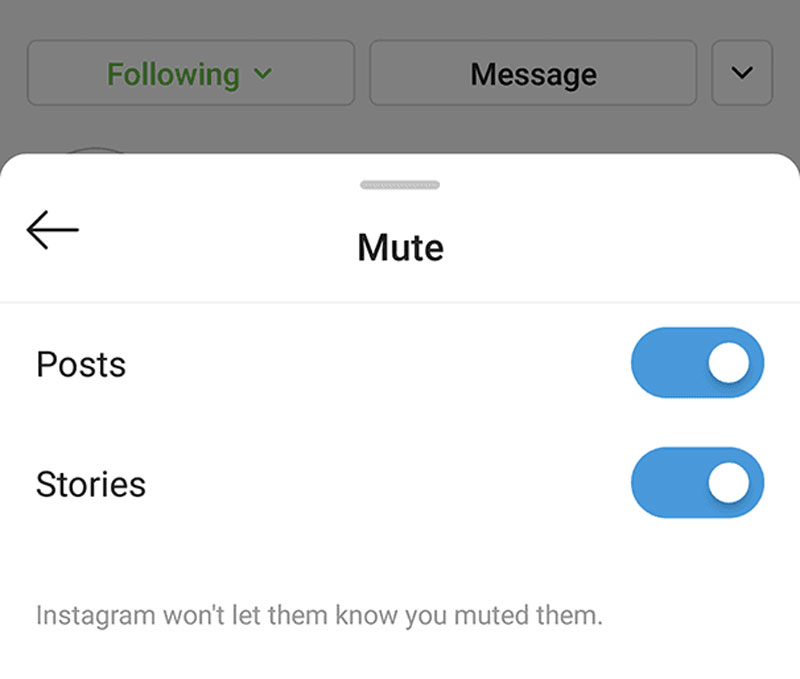Expand suggestions with the square chevron button

742,73
